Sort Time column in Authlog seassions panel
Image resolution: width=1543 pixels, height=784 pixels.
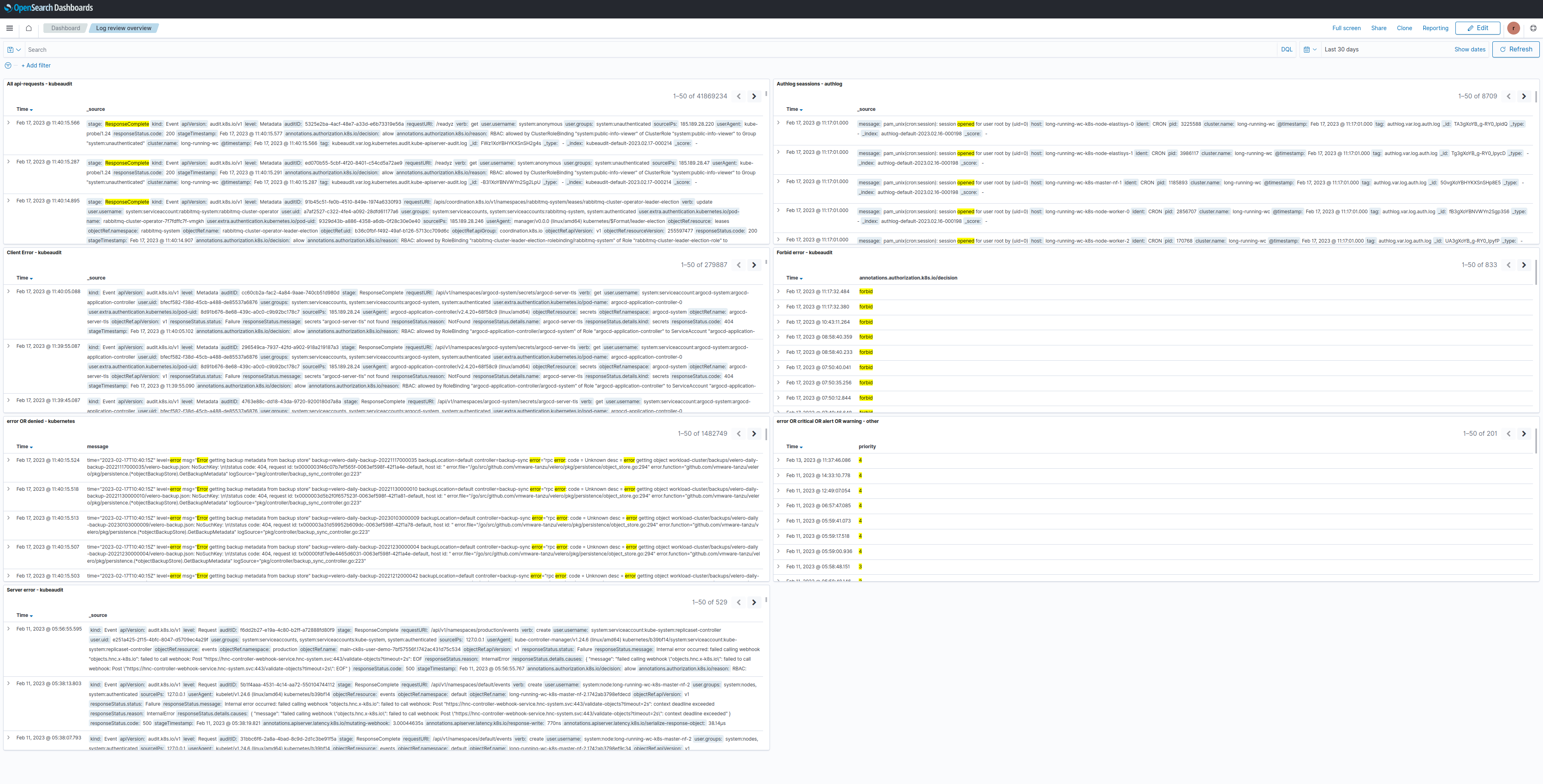click(794, 110)
